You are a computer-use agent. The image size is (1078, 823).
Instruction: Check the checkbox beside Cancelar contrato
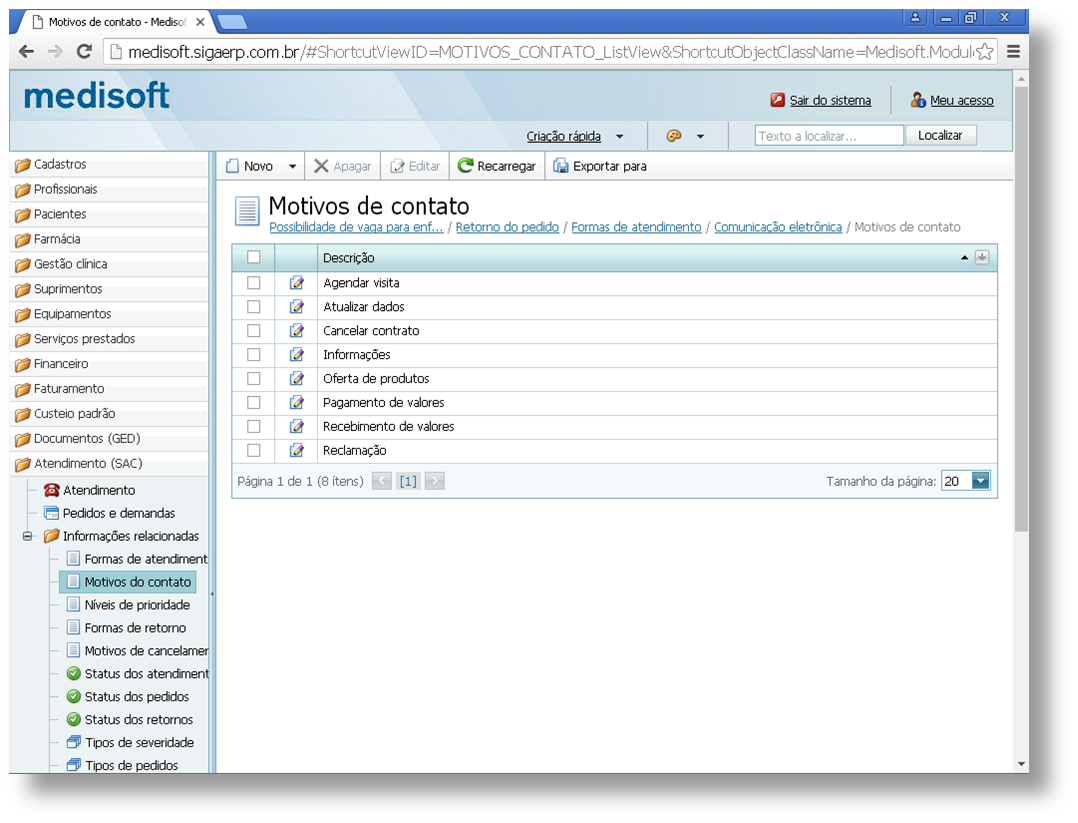click(x=253, y=330)
